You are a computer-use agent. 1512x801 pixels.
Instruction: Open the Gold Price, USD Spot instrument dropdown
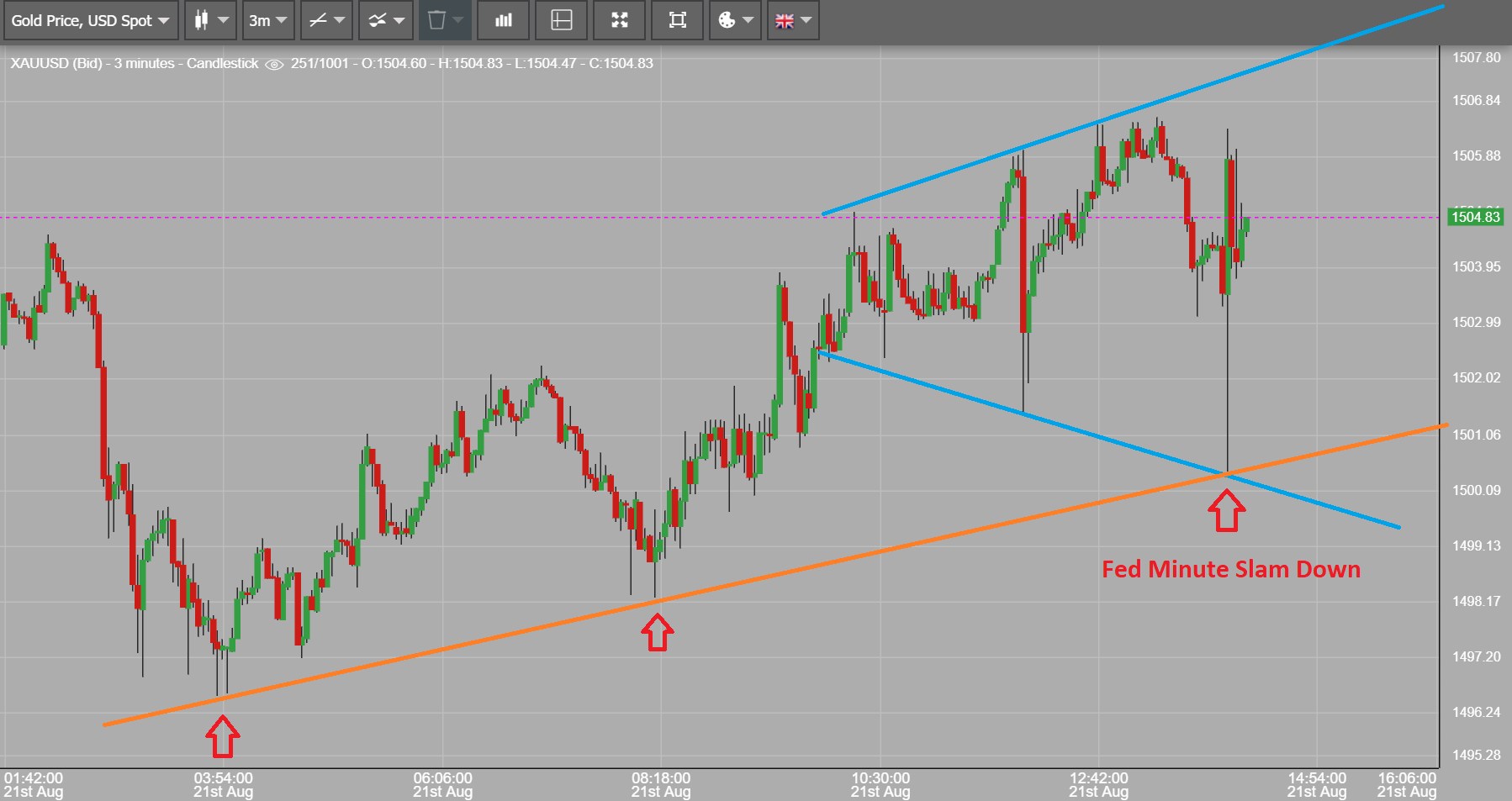click(x=90, y=20)
